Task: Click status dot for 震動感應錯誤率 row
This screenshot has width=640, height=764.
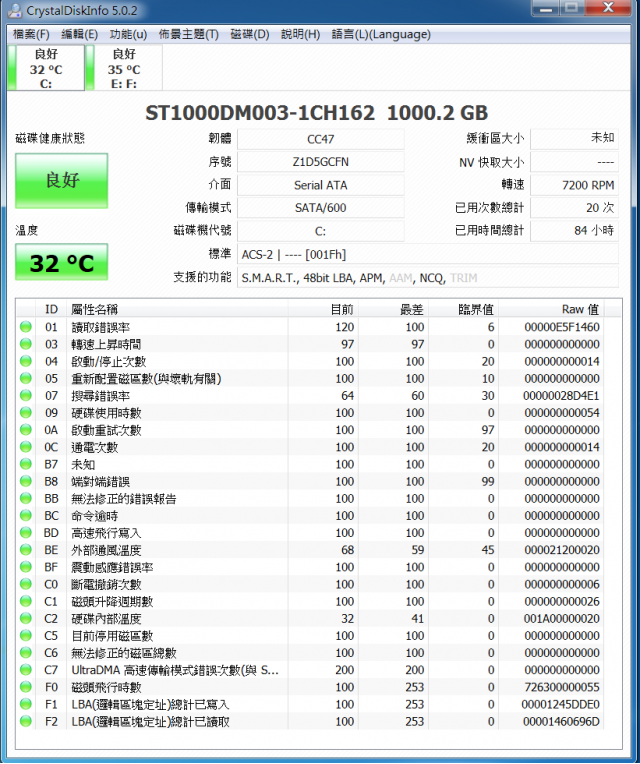Action: tap(26, 567)
